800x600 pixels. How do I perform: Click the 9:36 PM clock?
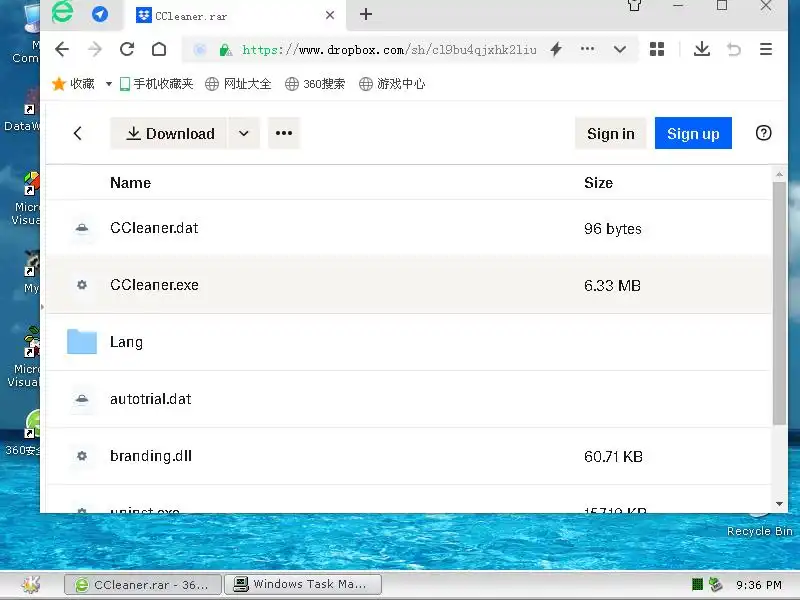pos(759,585)
